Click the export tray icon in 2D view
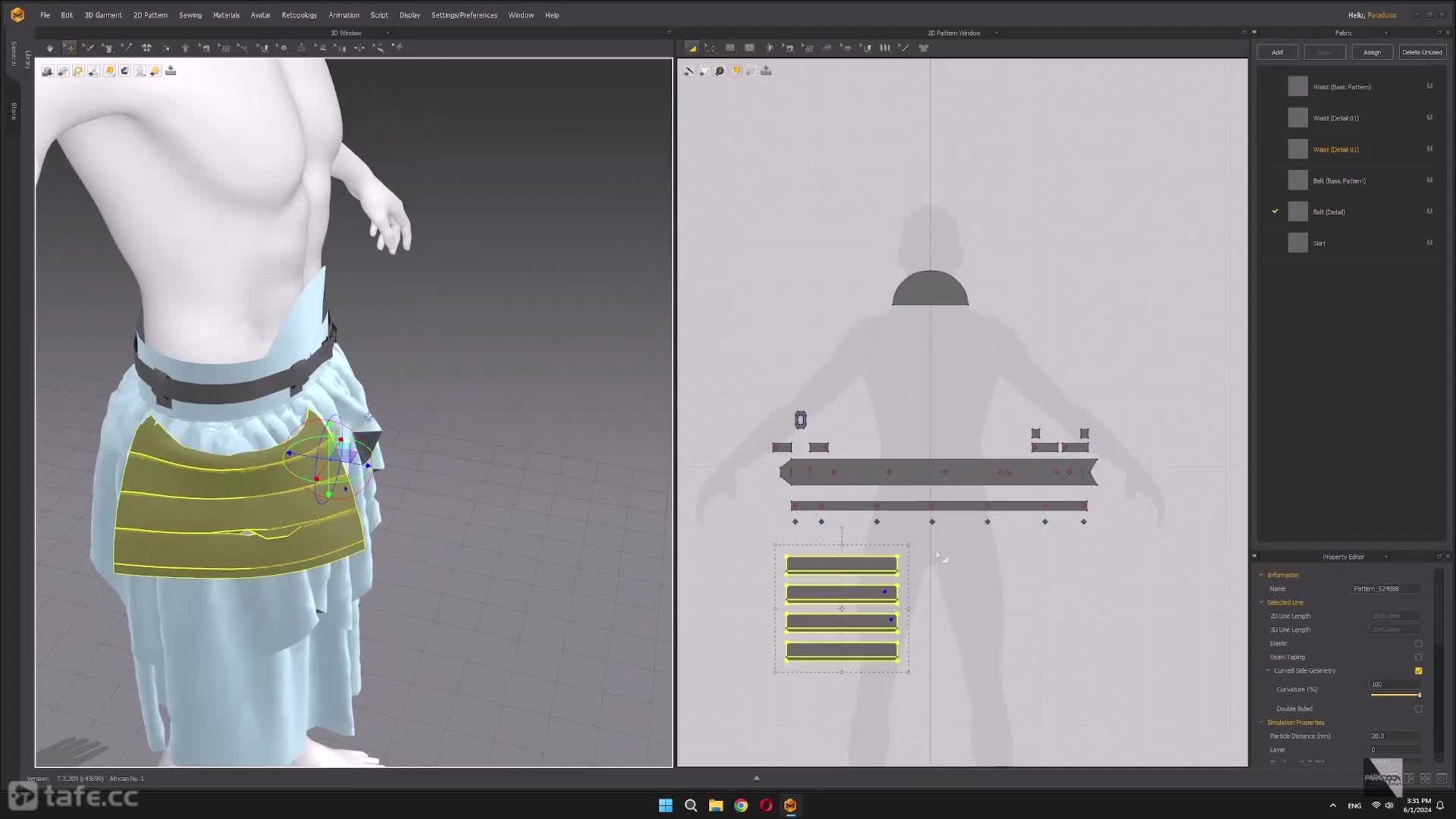 [x=766, y=71]
